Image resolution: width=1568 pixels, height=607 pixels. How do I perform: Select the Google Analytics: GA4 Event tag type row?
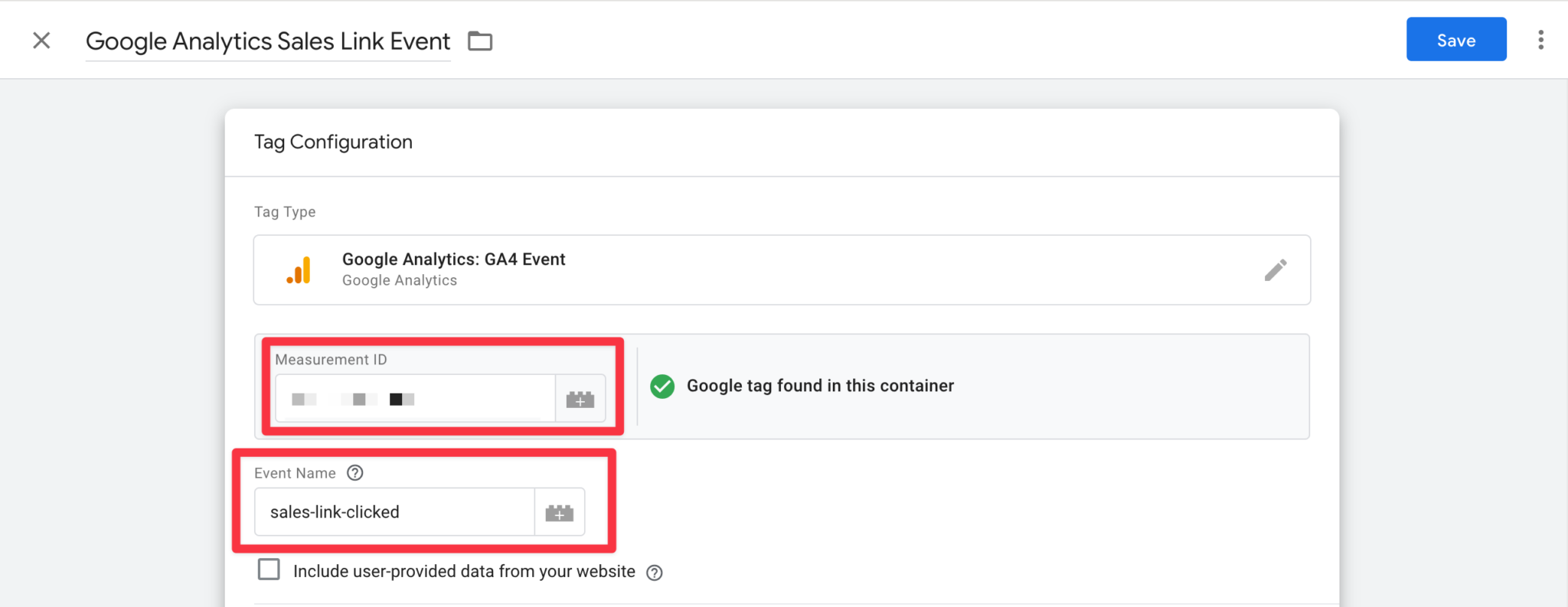(782, 269)
